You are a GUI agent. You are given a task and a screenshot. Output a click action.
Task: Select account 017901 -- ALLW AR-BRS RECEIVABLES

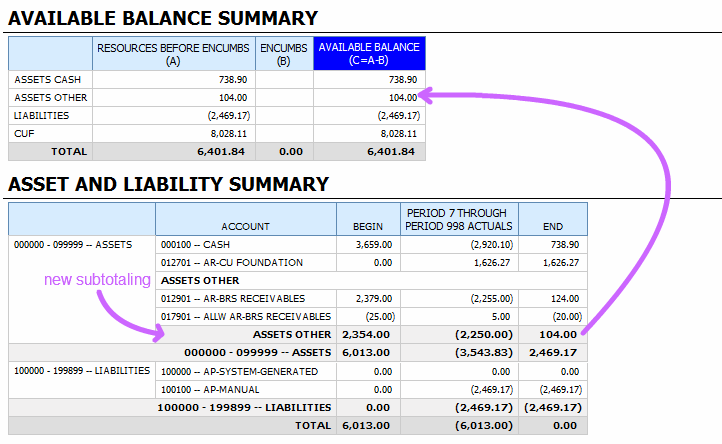click(245, 316)
